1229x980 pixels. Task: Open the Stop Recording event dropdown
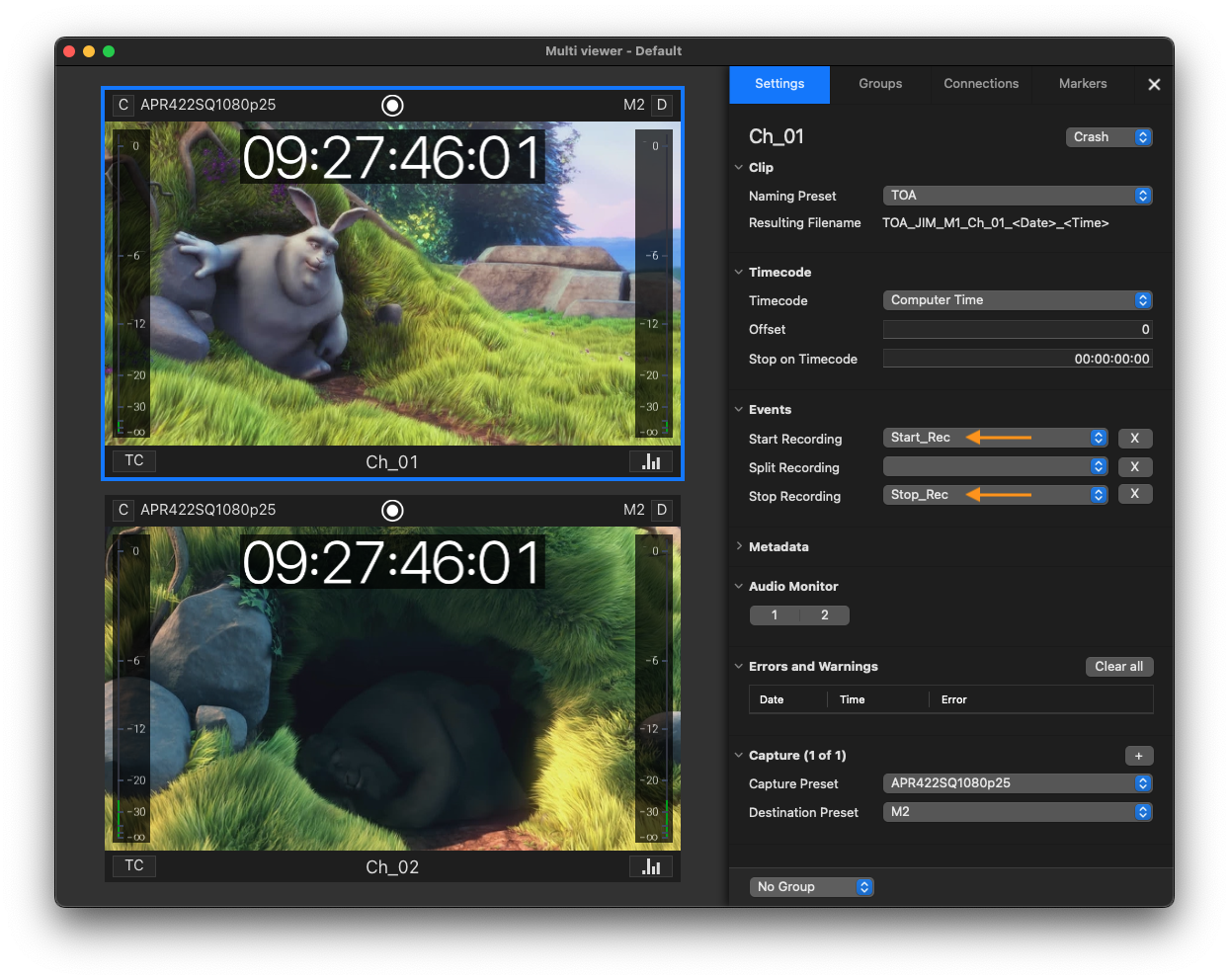(x=996, y=495)
